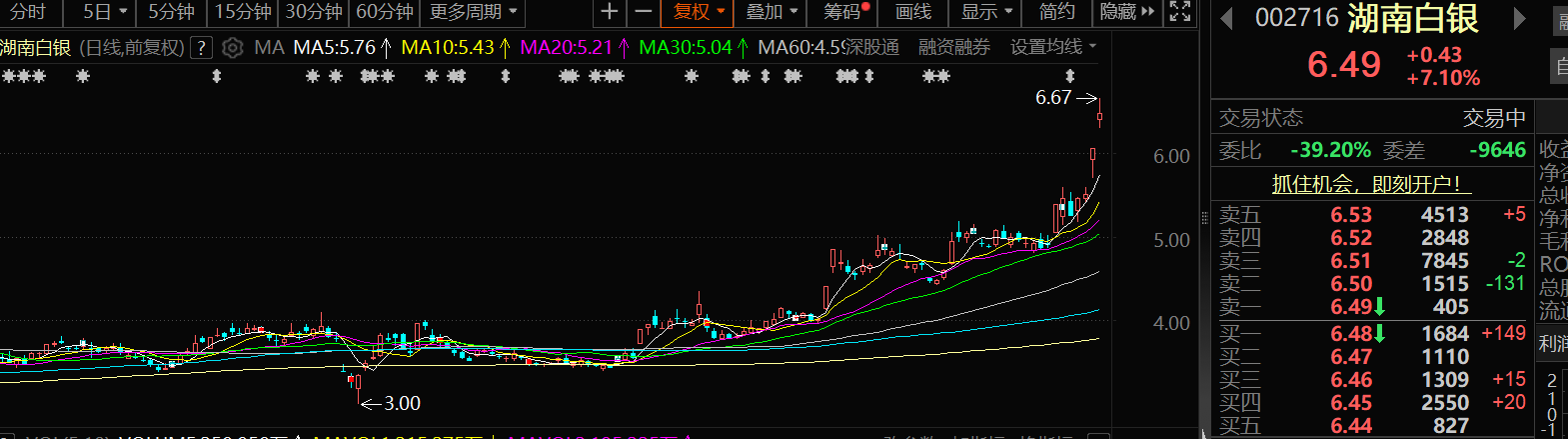Image resolution: width=1568 pixels, height=439 pixels.
Task: Click 深股通 tag
Action: coord(871,47)
